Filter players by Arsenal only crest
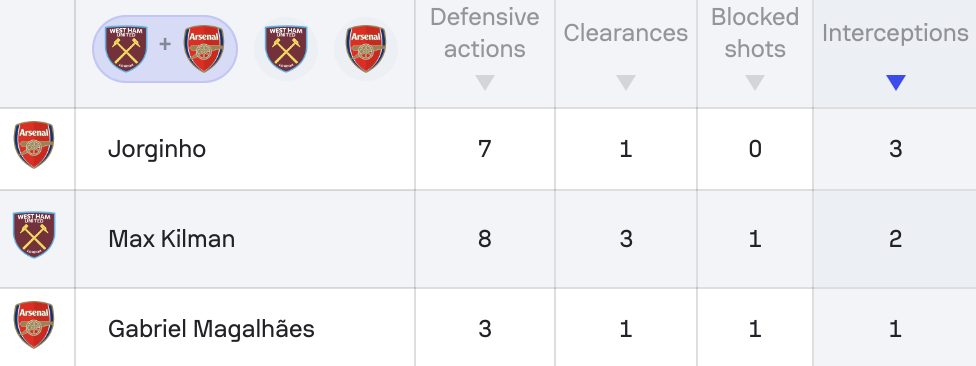Viewport: 976px width, 366px height. 366,49
